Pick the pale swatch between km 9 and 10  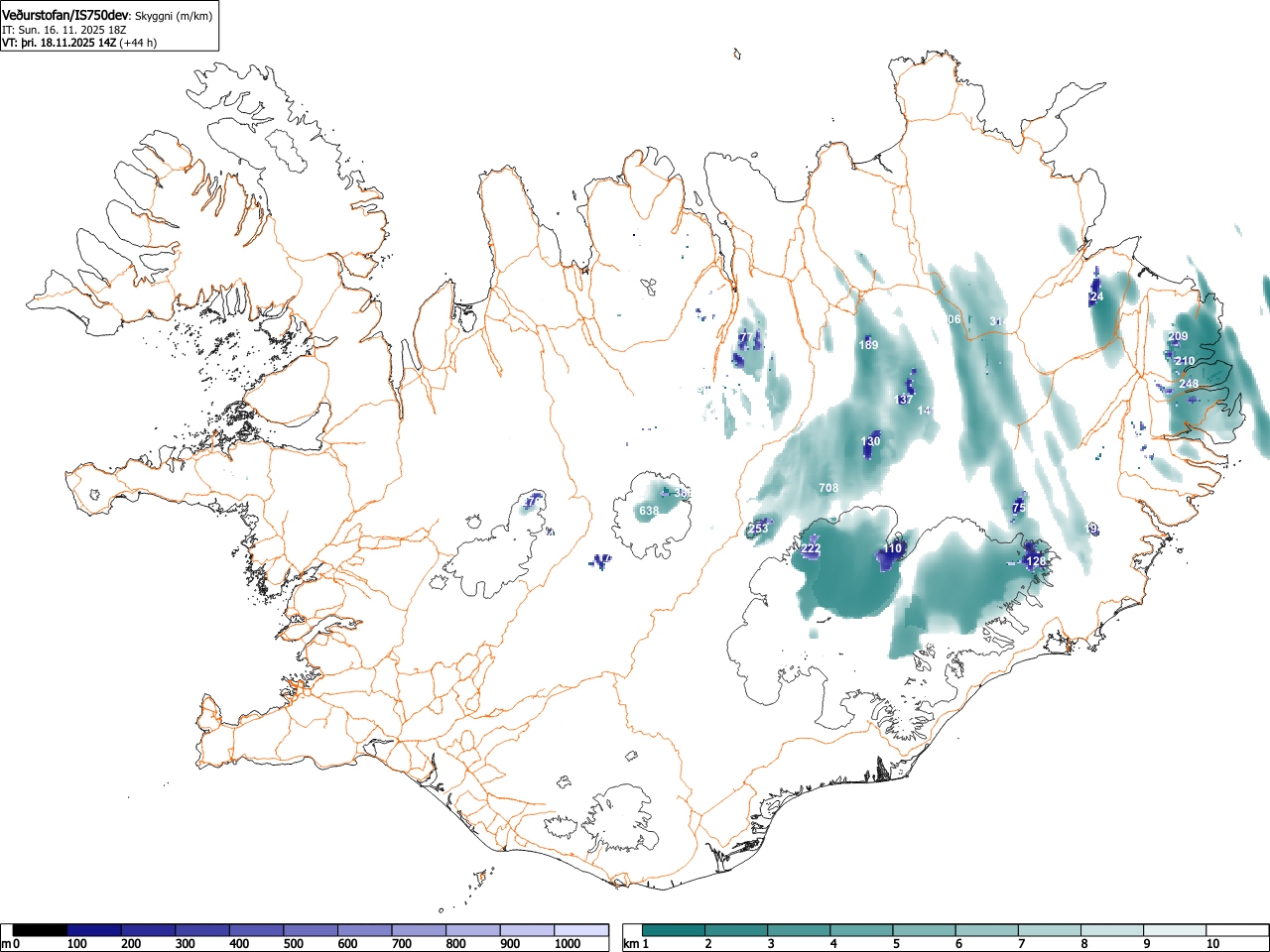coord(1174,930)
